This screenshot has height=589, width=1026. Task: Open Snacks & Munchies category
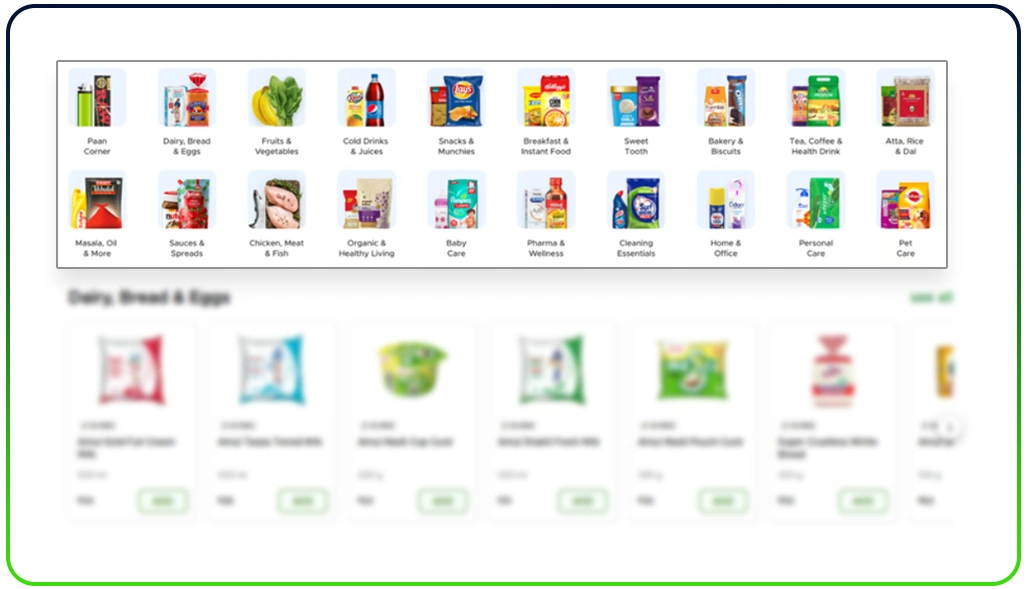[x=456, y=112]
